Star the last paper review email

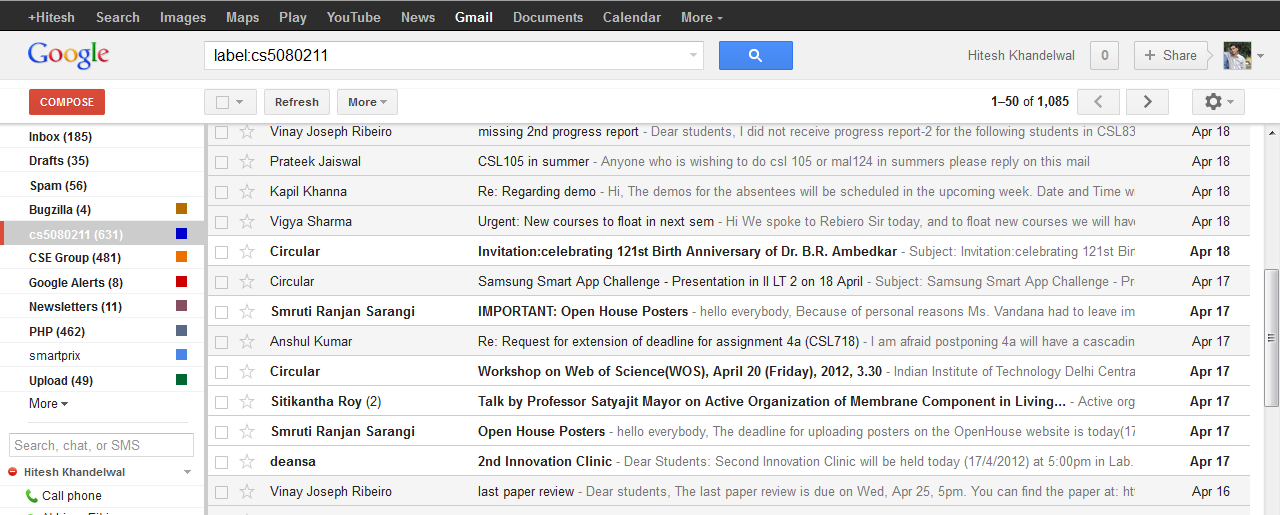point(247,492)
